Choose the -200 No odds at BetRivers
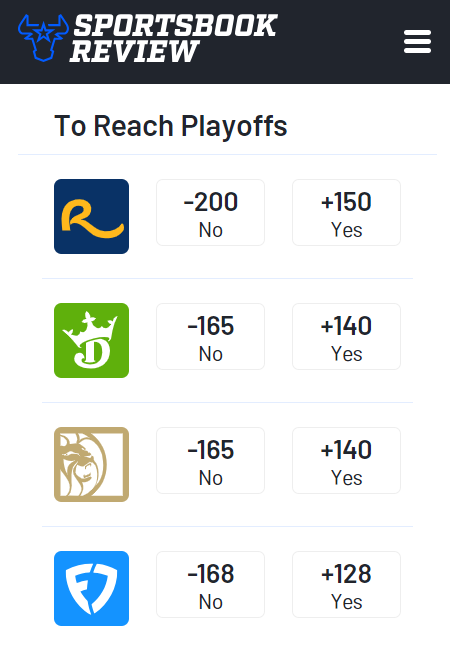The image size is (450, 645). point(211,212)
